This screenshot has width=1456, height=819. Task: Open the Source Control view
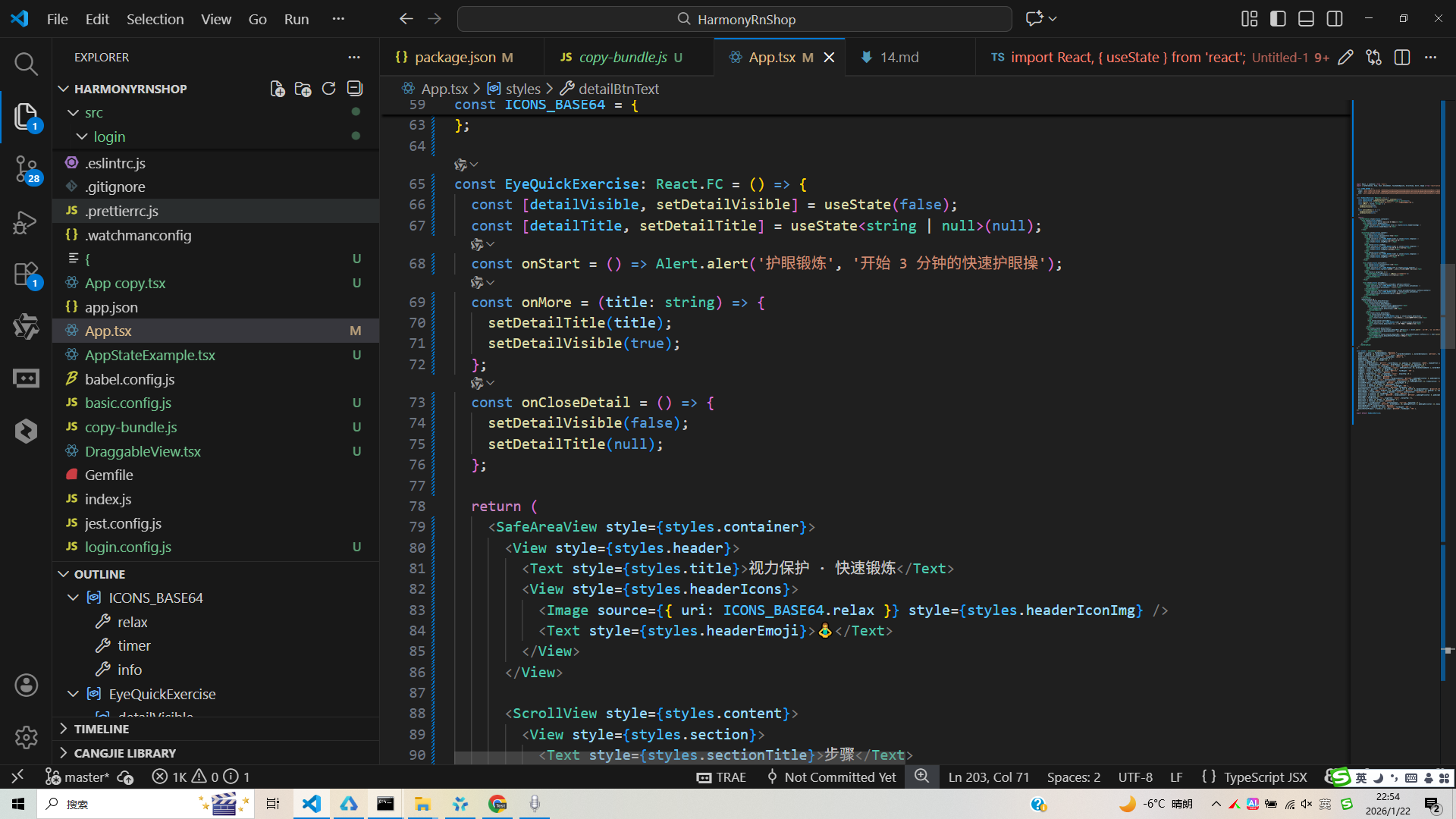26,168
